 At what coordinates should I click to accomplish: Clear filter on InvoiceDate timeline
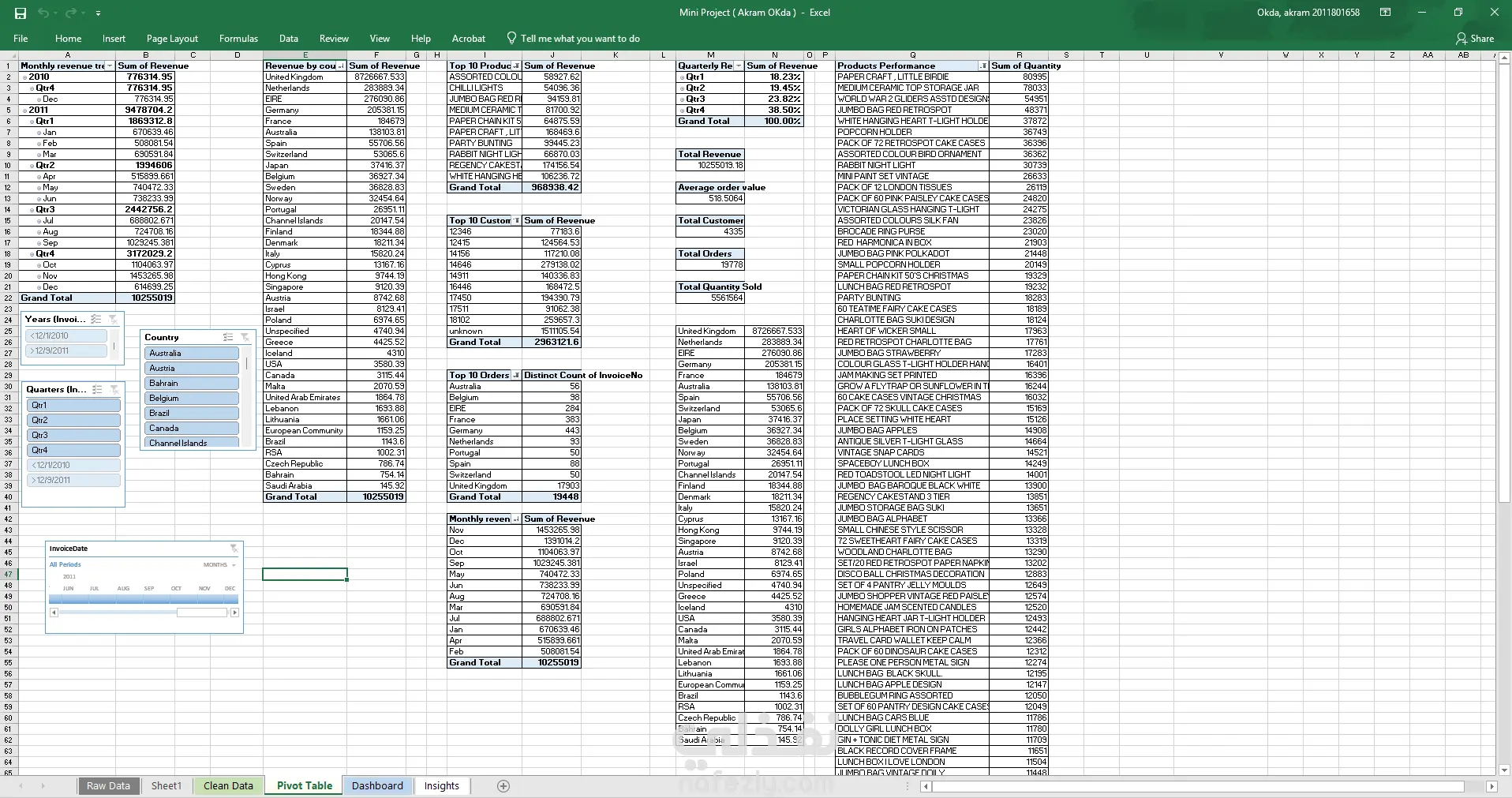[234, 548]
